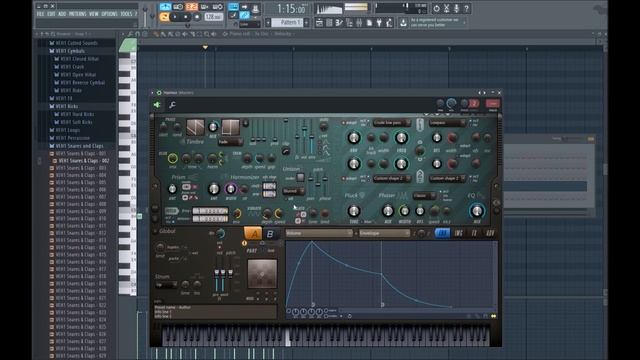Image resolution: width=640 pixels, height=360 pixels.
Task: Select VEH1 Reverse Cymbal folder
Action: point(82,82)
